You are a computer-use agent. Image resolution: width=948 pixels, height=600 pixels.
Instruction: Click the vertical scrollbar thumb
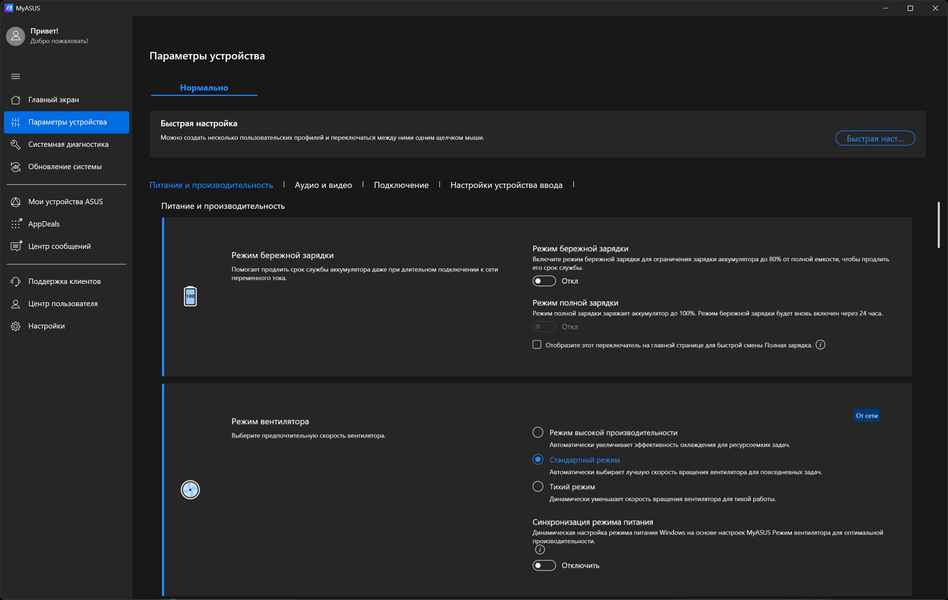[938, 225]
